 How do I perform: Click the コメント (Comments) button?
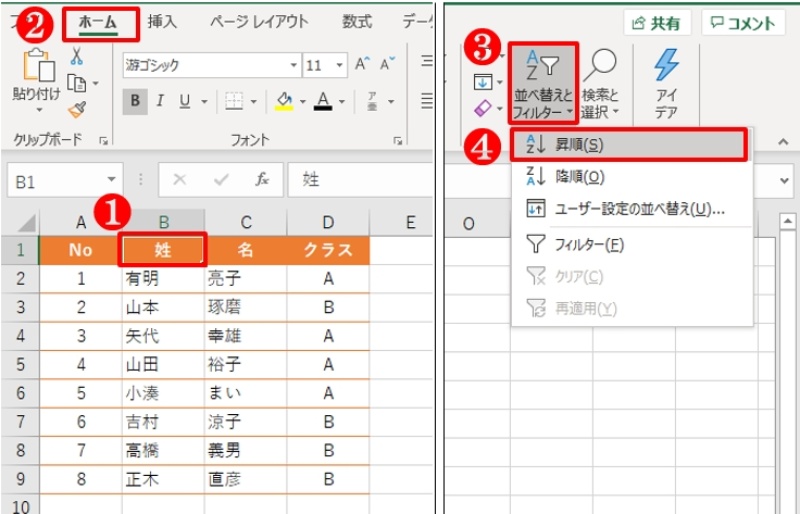tap(742, 23)
